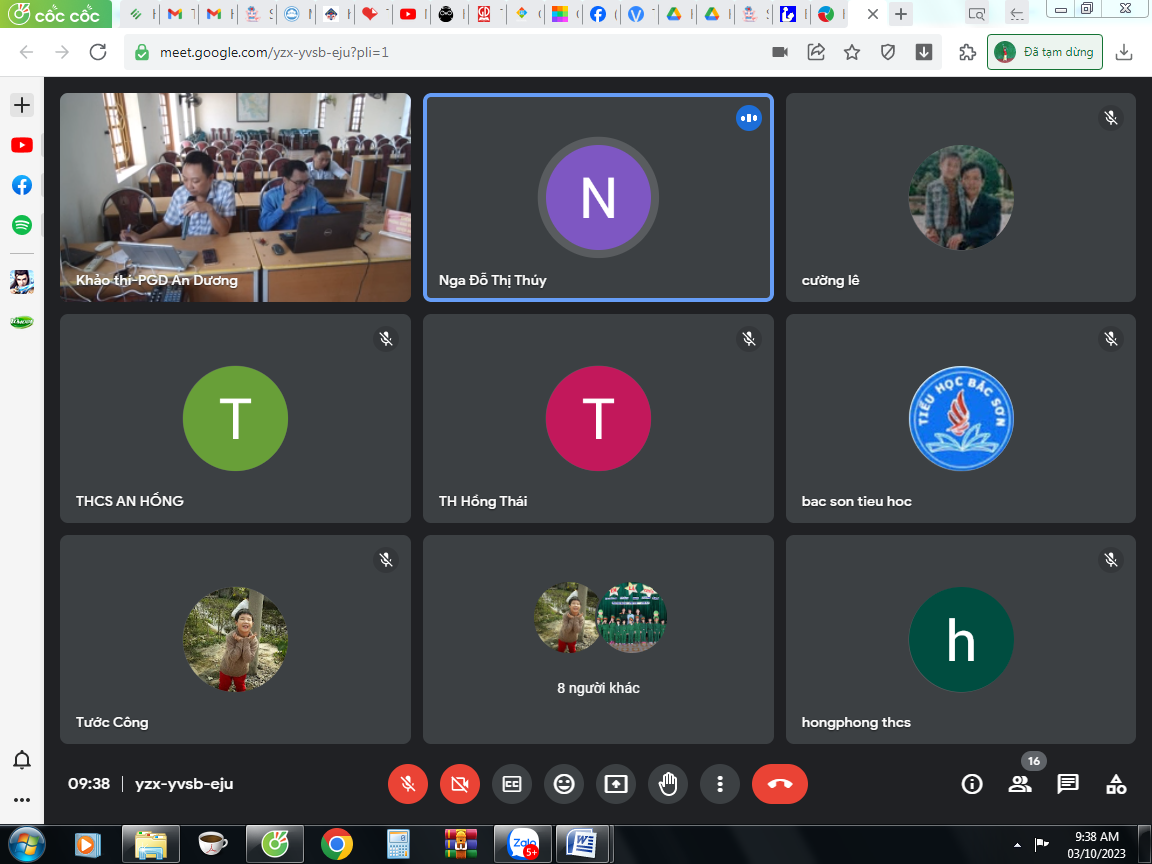This screenshot has height=864, width=1152.
Task: Open YouTube from the browser sidebar
Action: (x=22, y=145)
